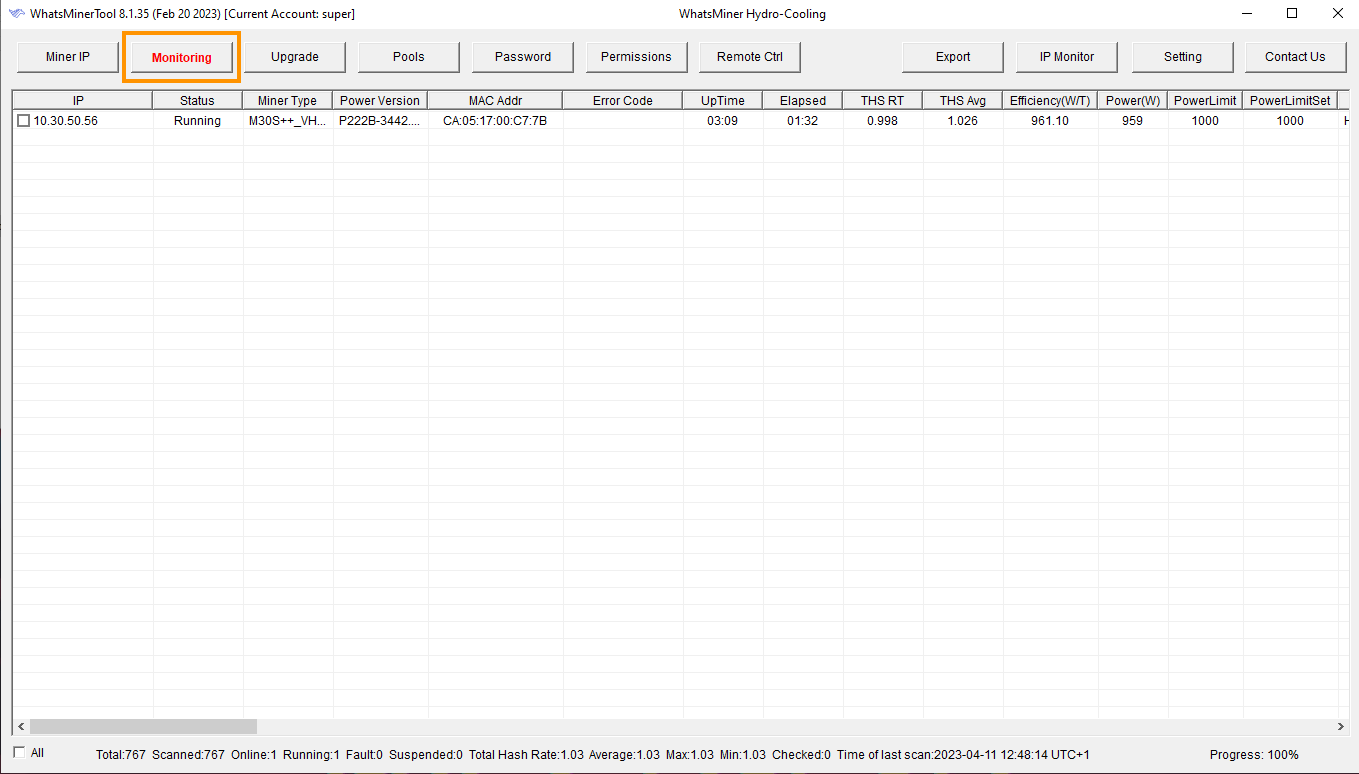
Task: Open the Miner IP tab
Action: coord(68,57)
